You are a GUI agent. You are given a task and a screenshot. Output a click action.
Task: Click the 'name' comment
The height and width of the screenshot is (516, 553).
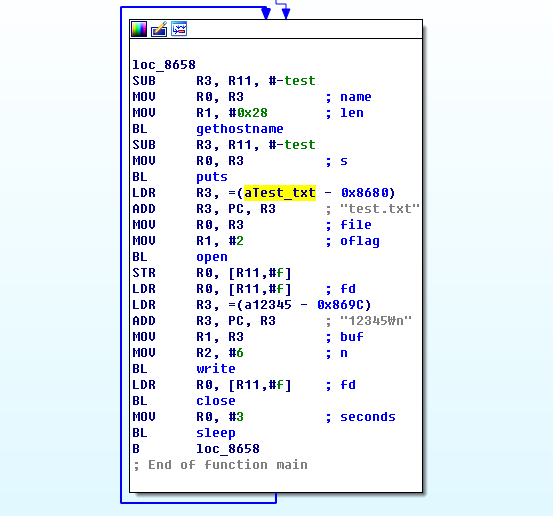(x=356, y=97)
